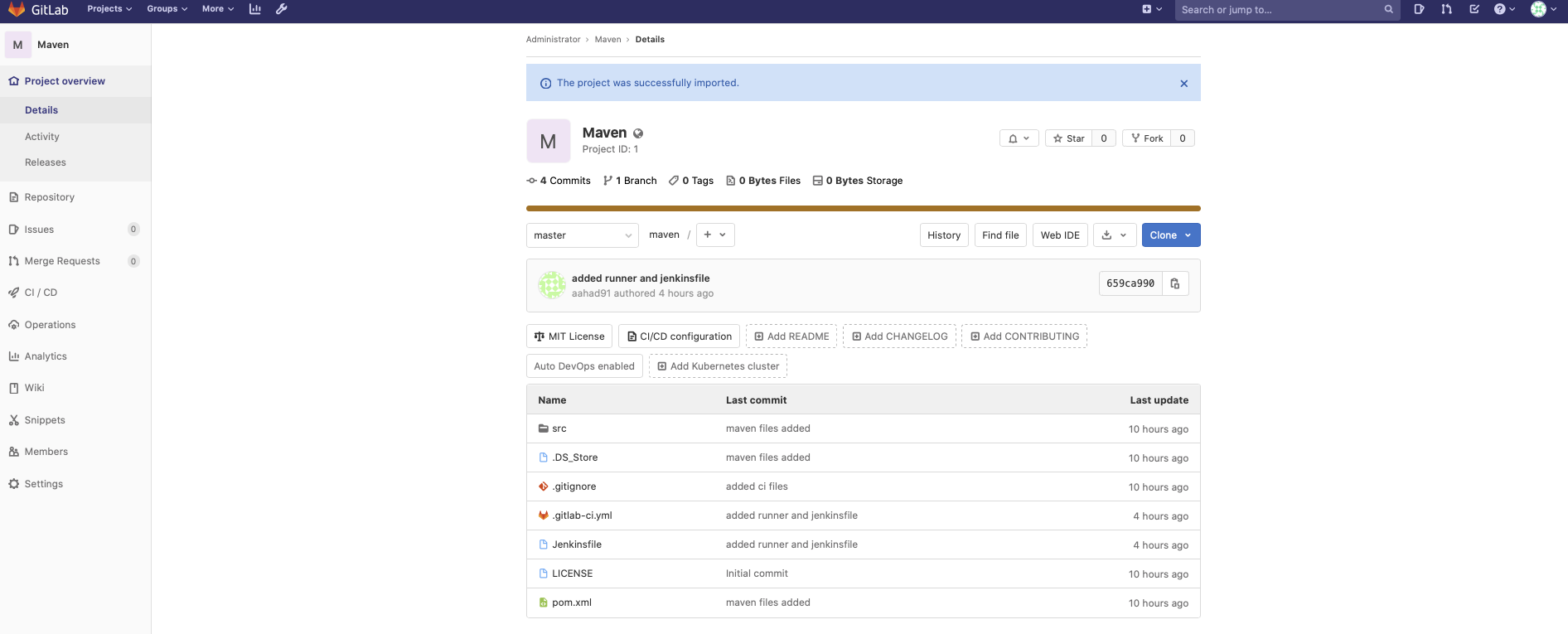Dismiss the import success alert
Screen dimensions: 1568x634
click(x=1183, y=84)
